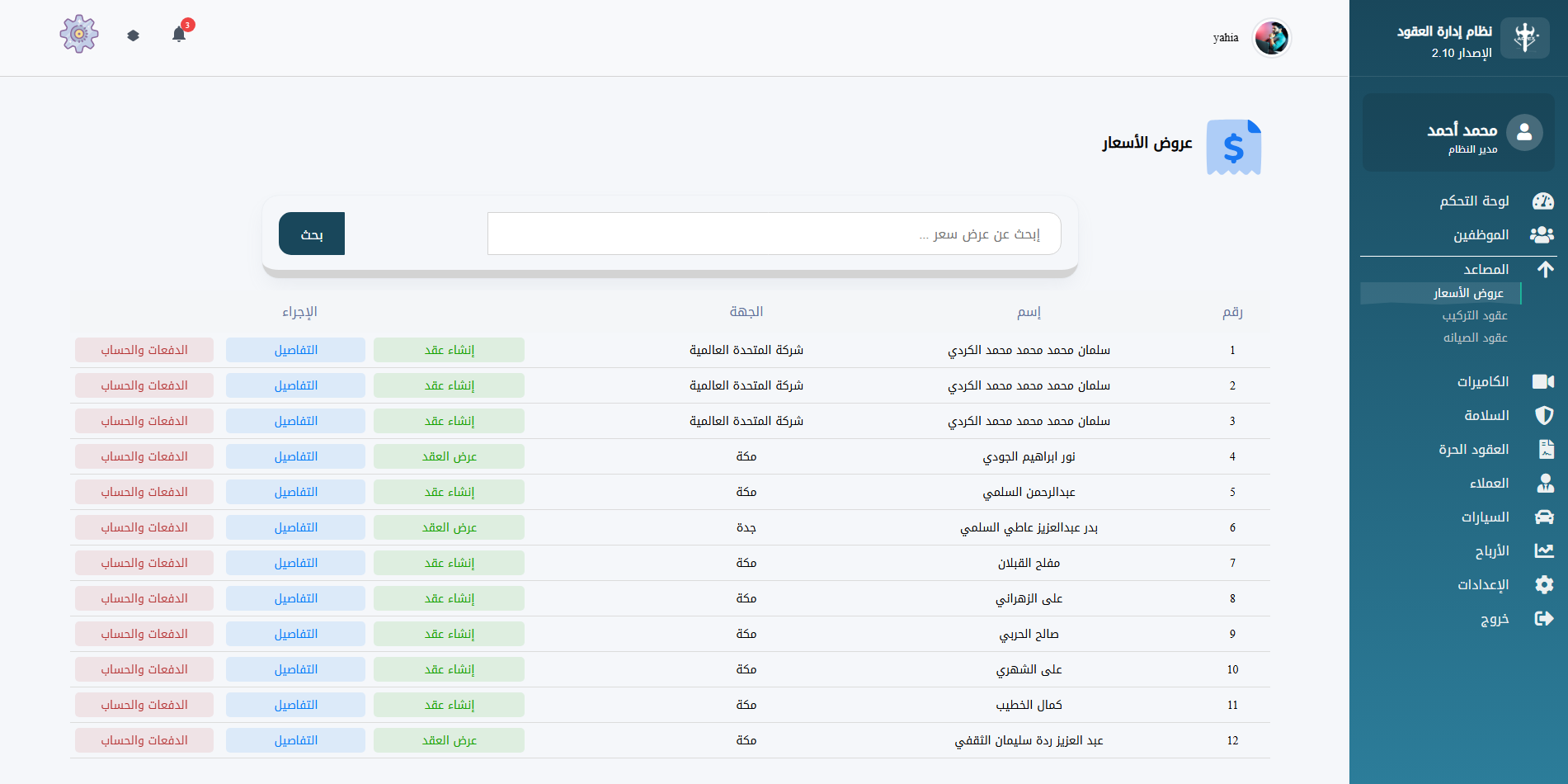The image size is (1568, 784).
Task: Click the الموظفين employees icon
Action: [x=1543, y=234]
